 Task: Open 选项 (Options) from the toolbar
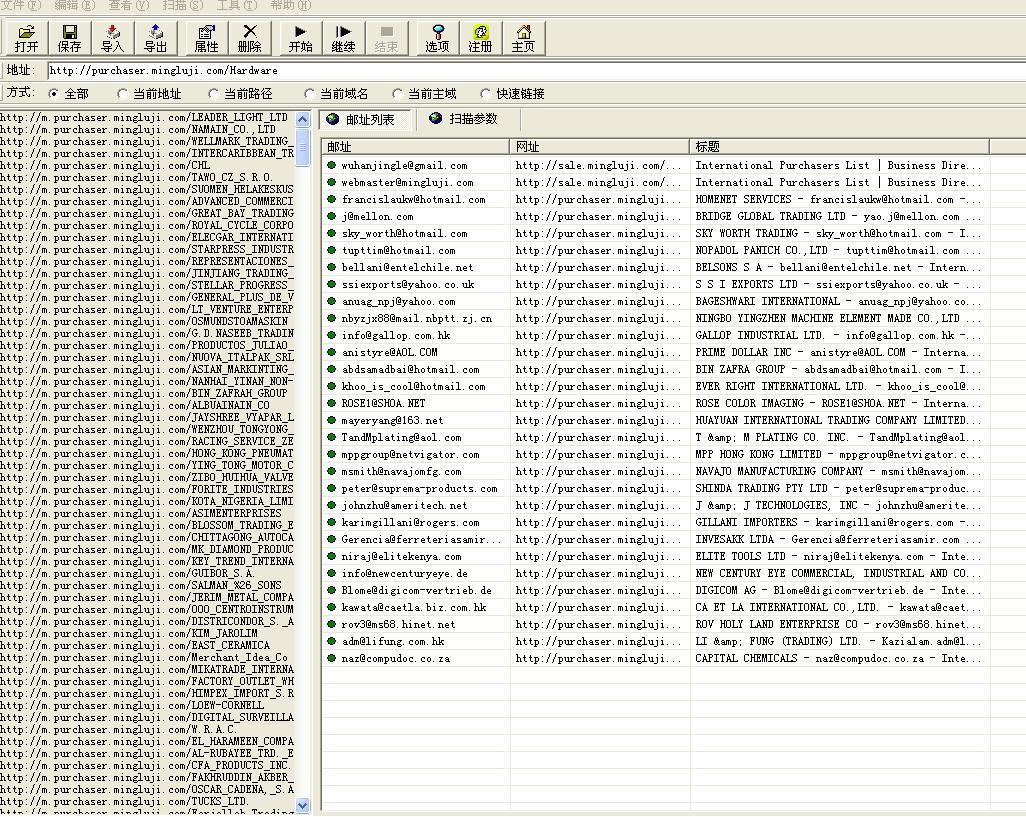[x=437, y=38]
